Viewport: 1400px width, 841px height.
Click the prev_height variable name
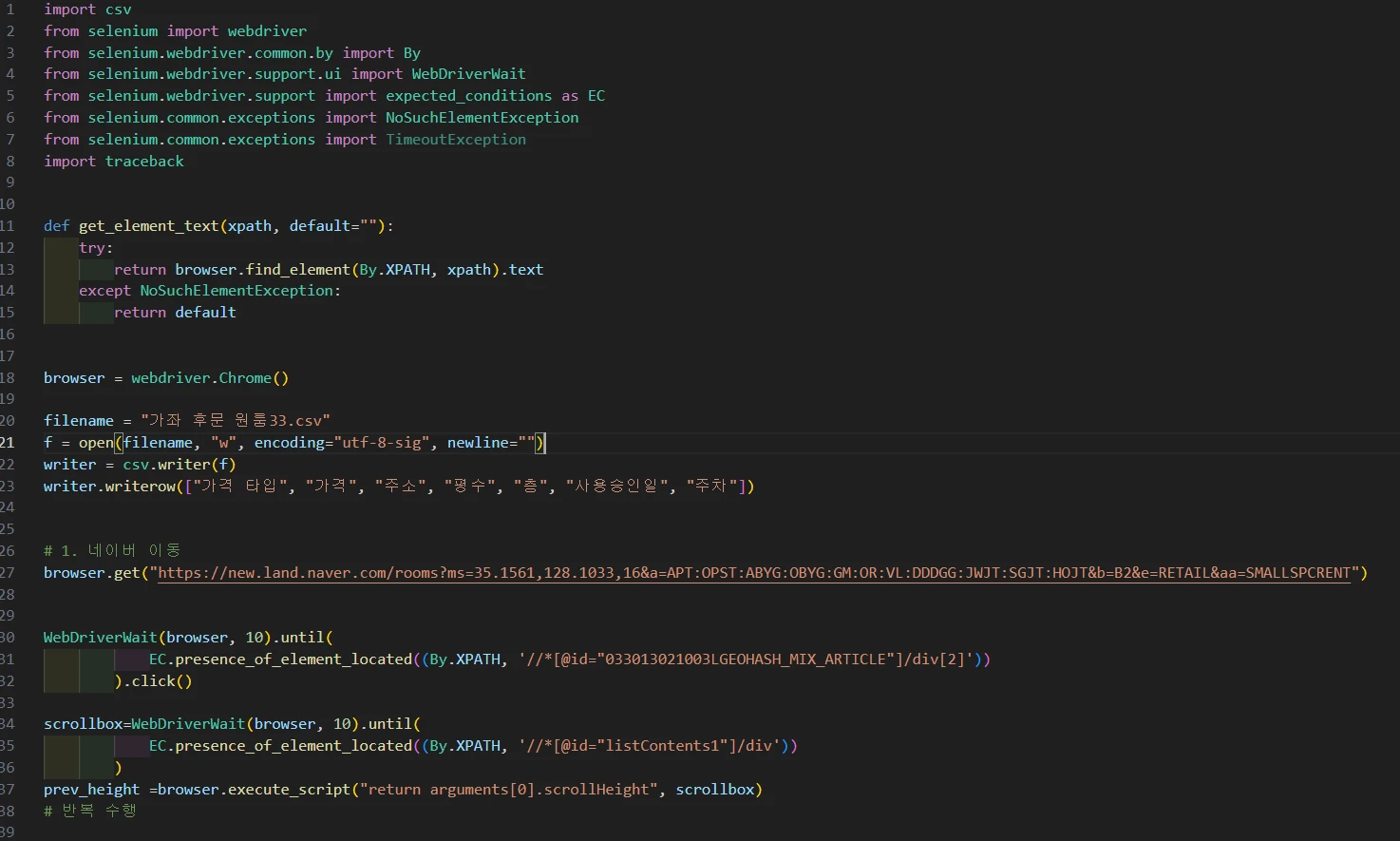coord(91,790)
